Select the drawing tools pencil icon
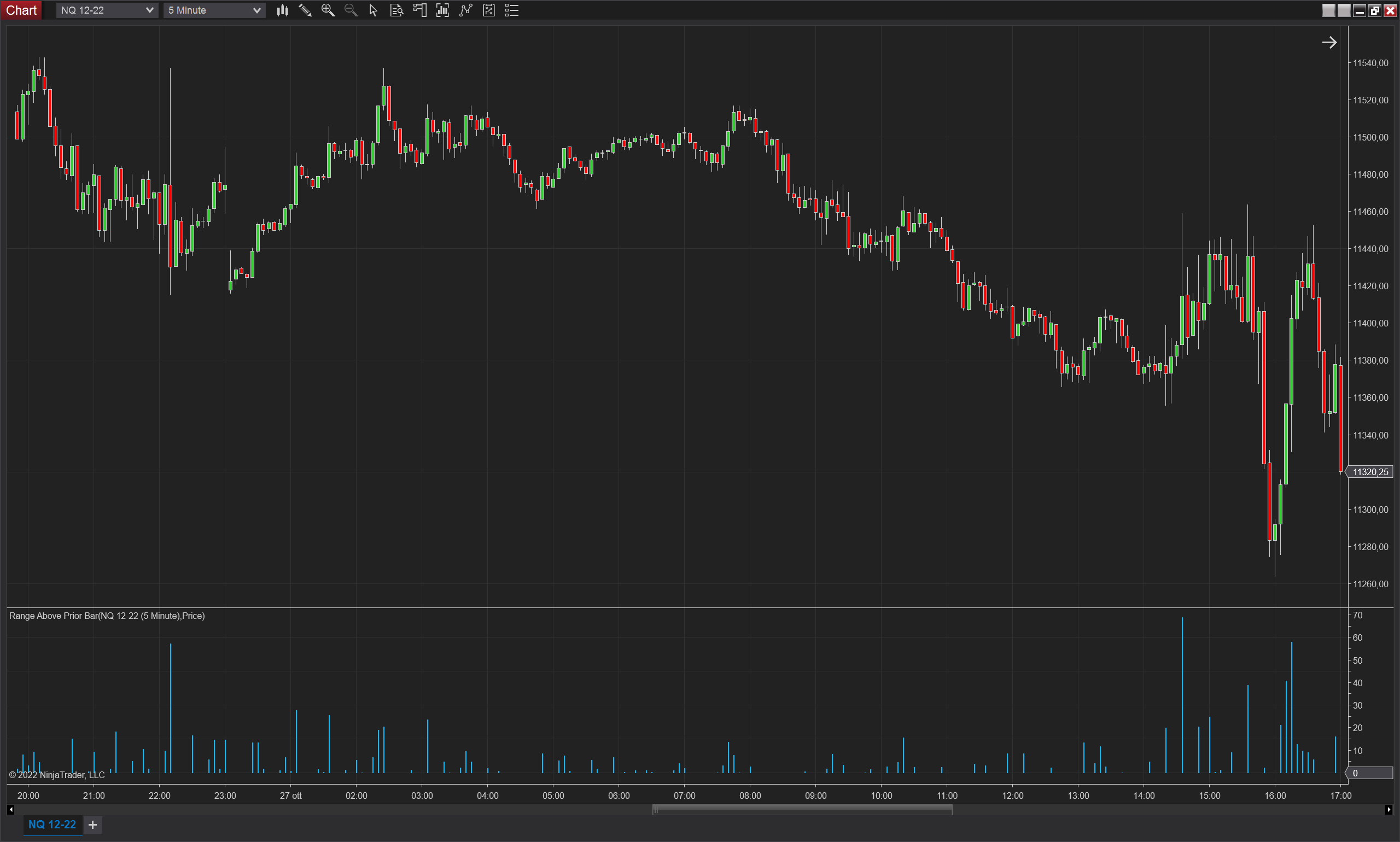 click(x=305, y=10)
